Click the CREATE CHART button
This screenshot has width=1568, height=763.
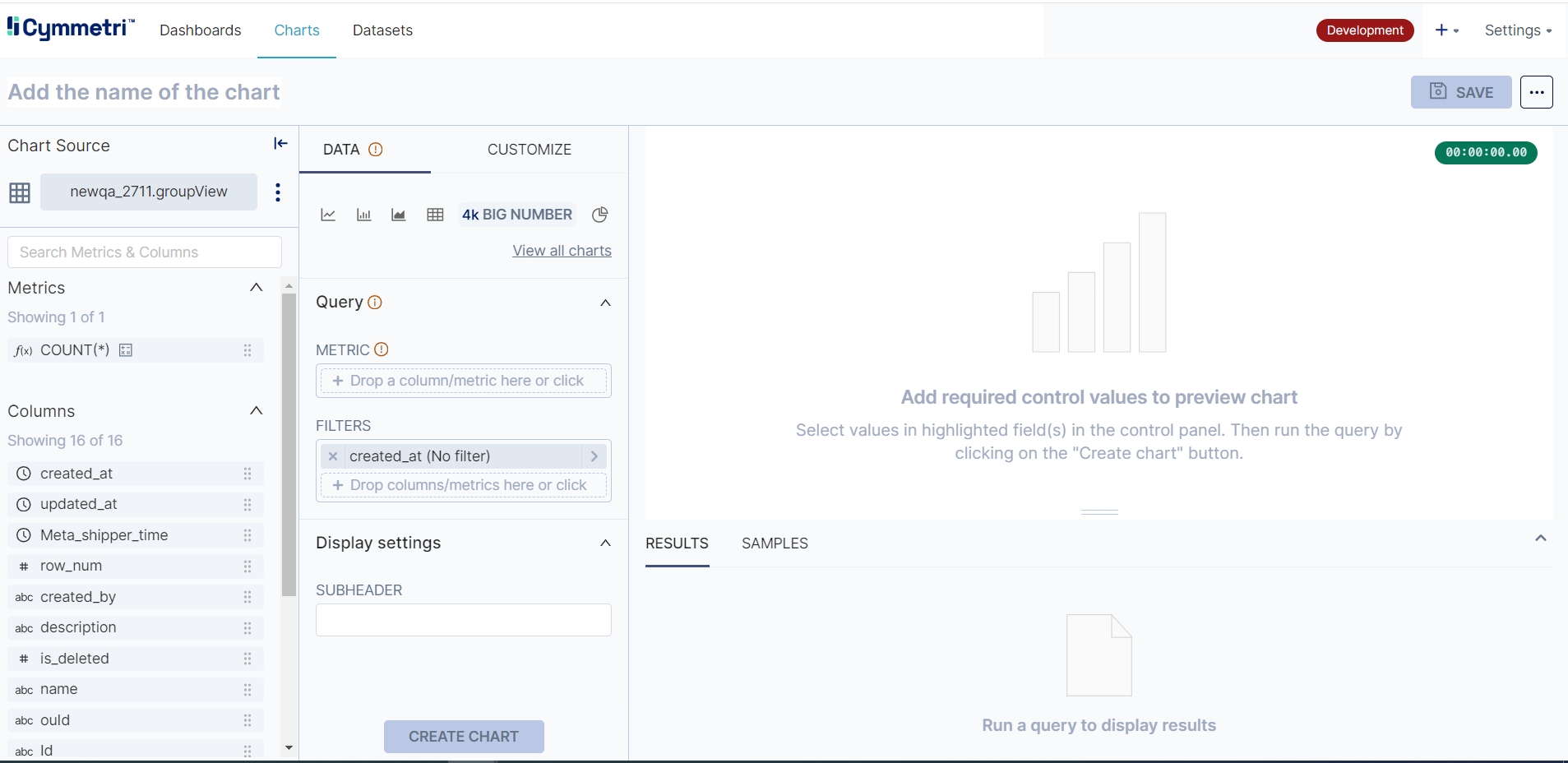(x=464, y=737)
